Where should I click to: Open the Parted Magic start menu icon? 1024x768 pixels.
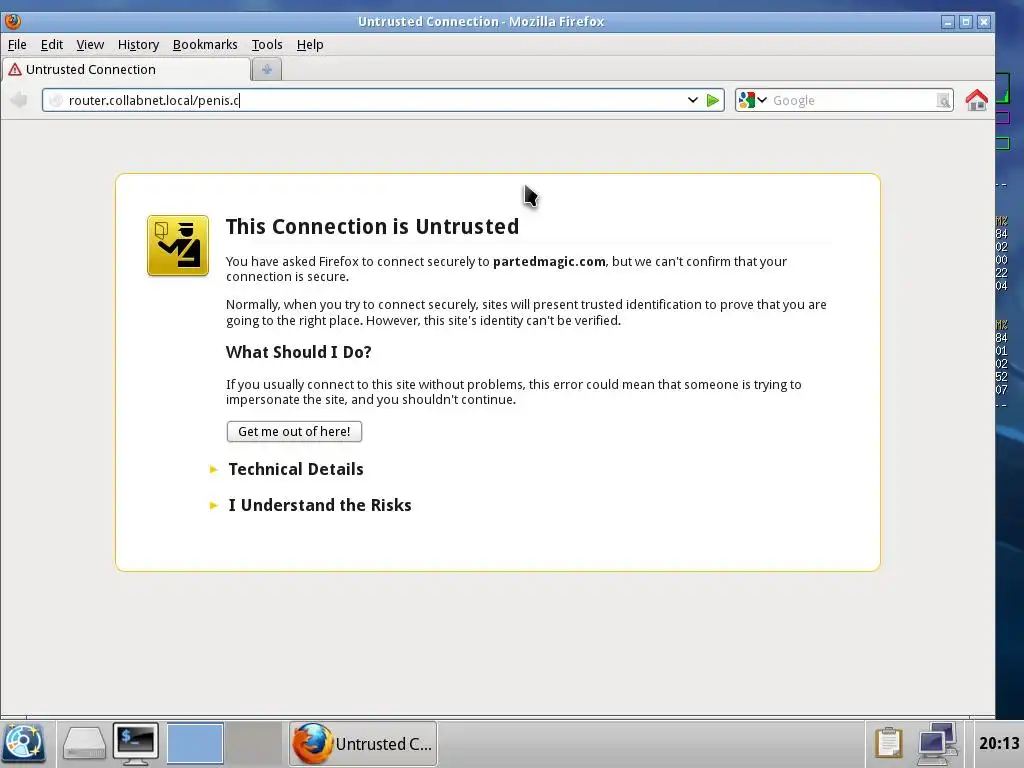point(24,743)
